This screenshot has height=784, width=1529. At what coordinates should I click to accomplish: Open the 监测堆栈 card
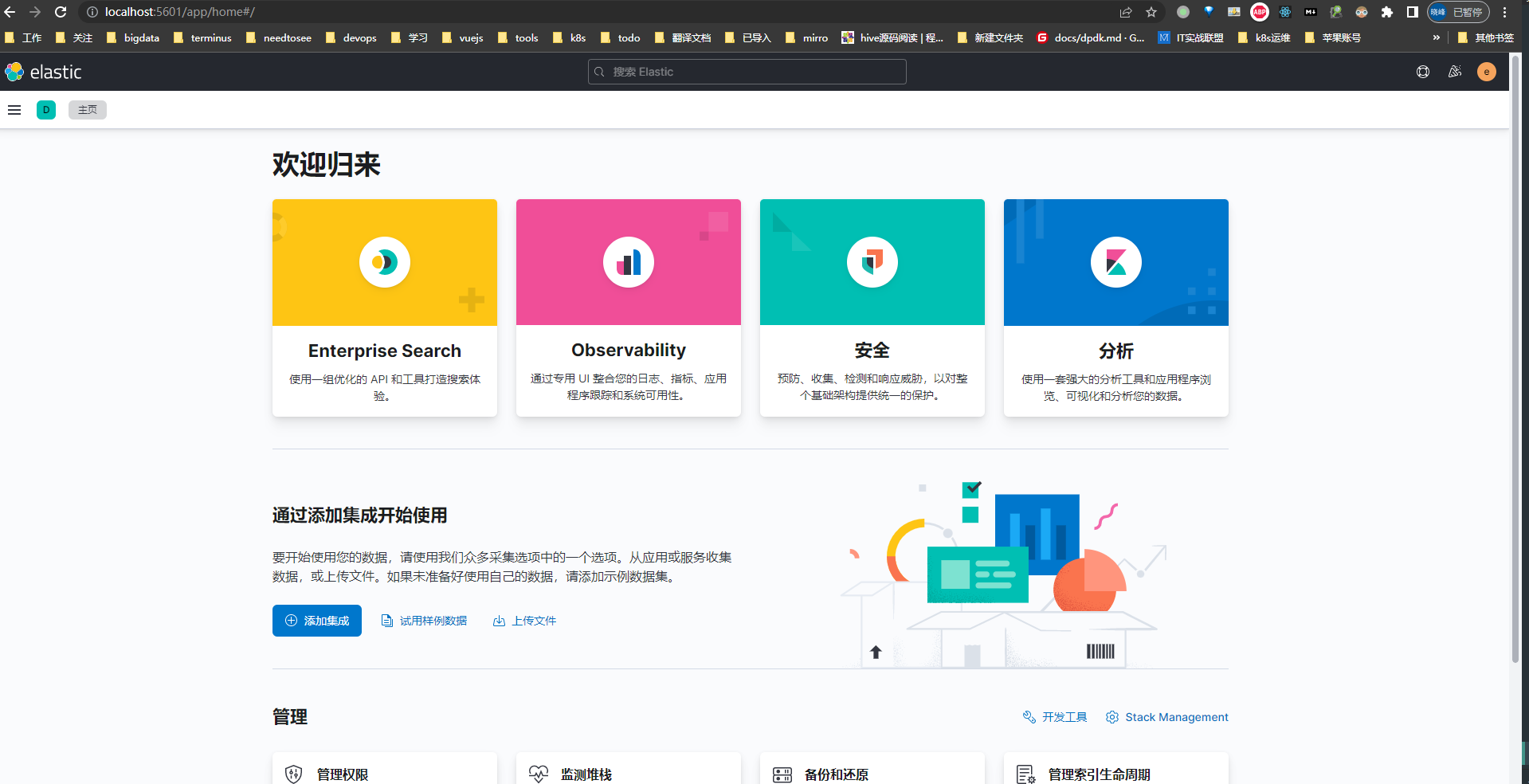[629, 770]
